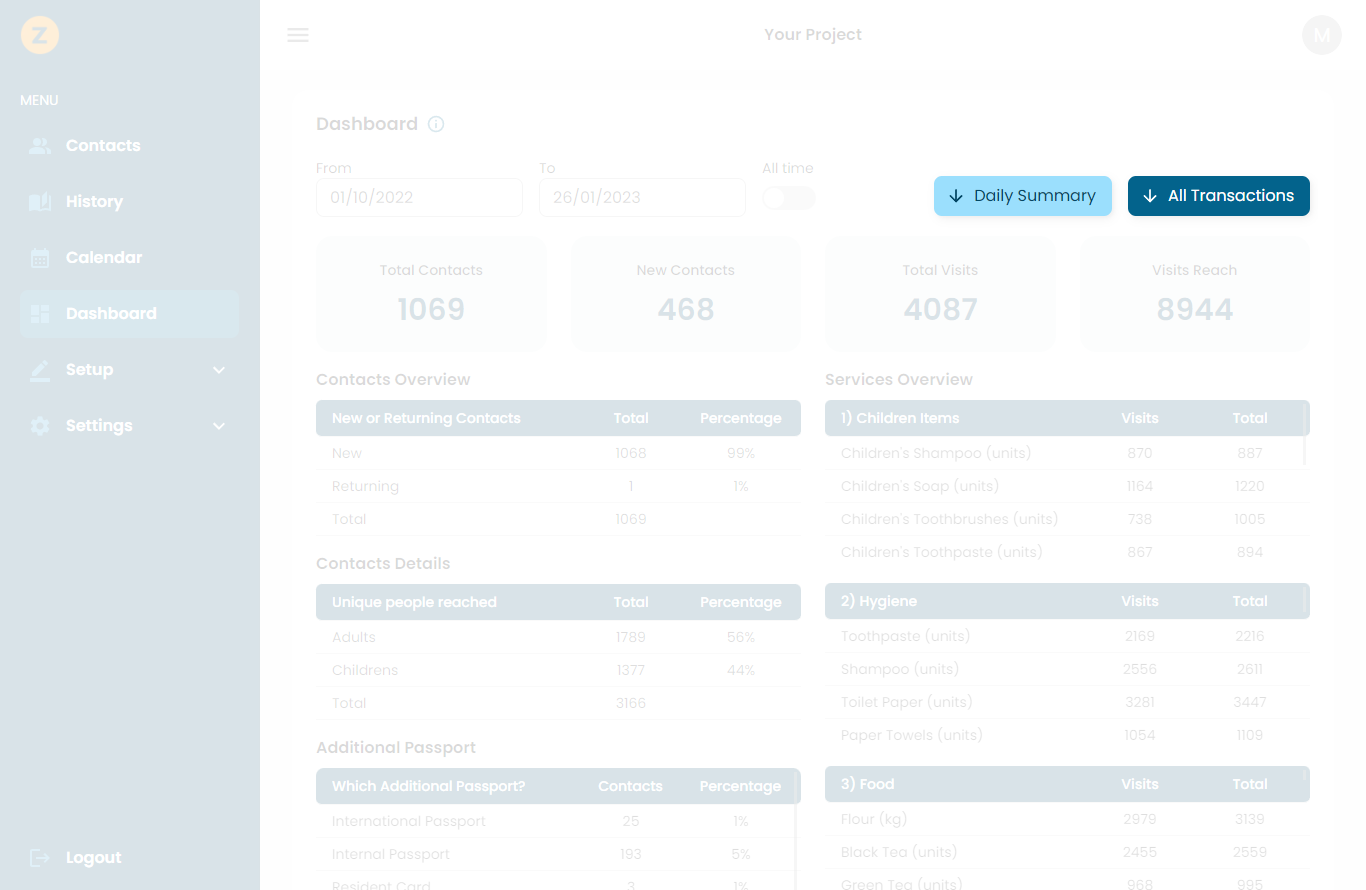Viewport: 1366px width, 890px height.
Task: Click the From date field showing 01/10/2022
Action: click(x=419, y=197)
